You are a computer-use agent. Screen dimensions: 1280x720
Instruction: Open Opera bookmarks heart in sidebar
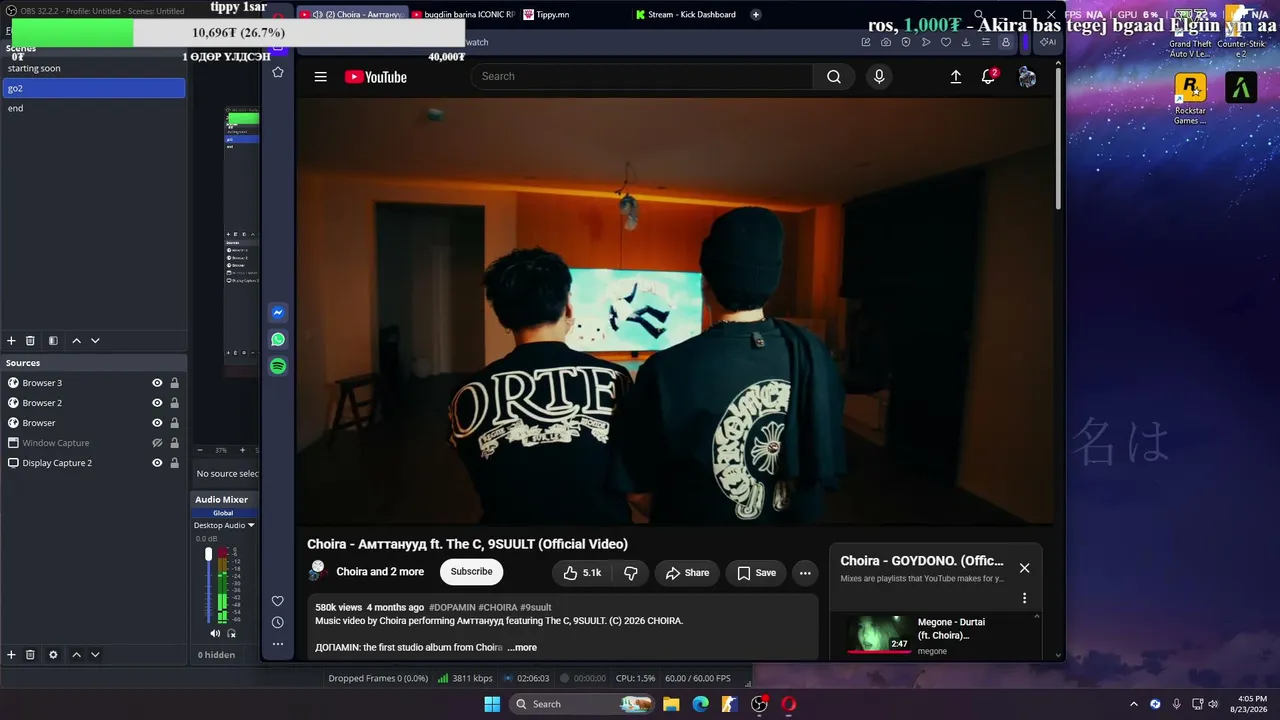(x=278, y=601)
